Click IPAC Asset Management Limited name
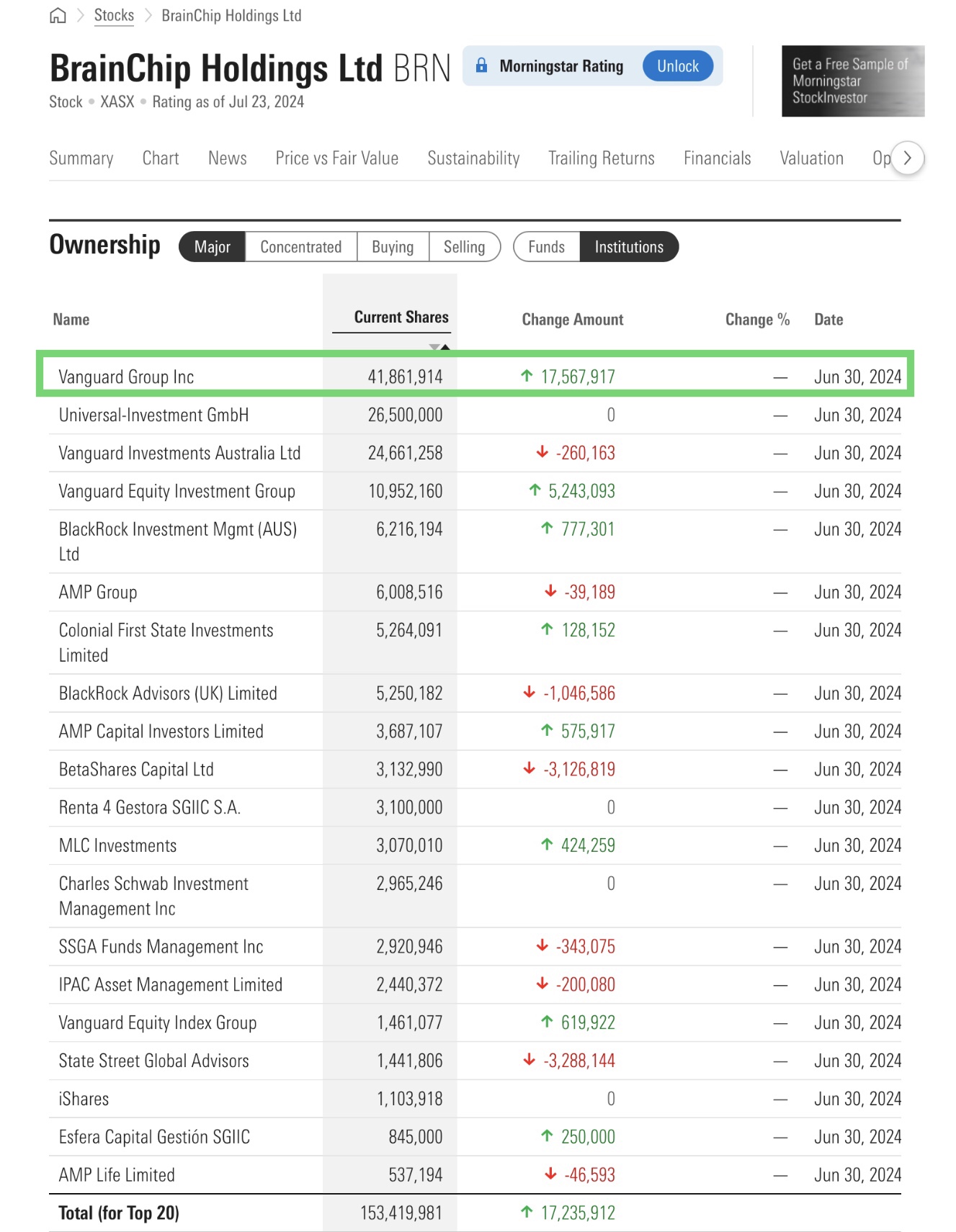Image resolution: width=956 pixels, height=1232 pixels. point(171,985)
